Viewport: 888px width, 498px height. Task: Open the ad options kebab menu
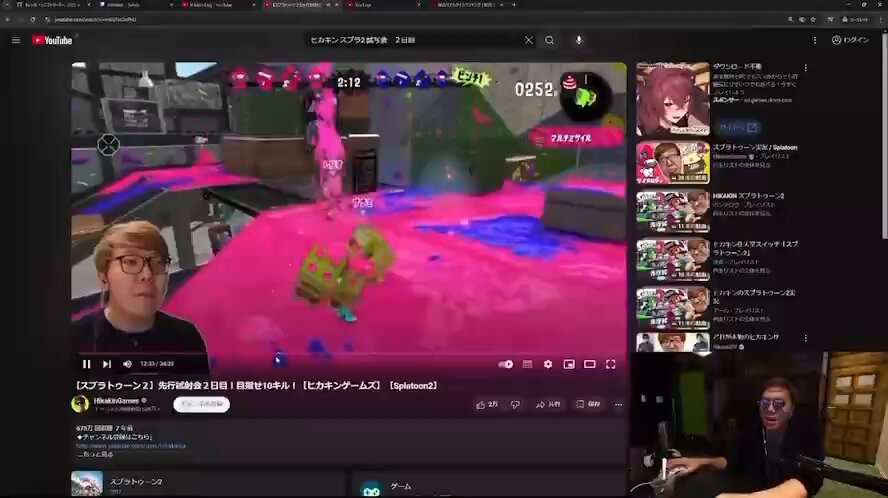[x=805, y=67]
